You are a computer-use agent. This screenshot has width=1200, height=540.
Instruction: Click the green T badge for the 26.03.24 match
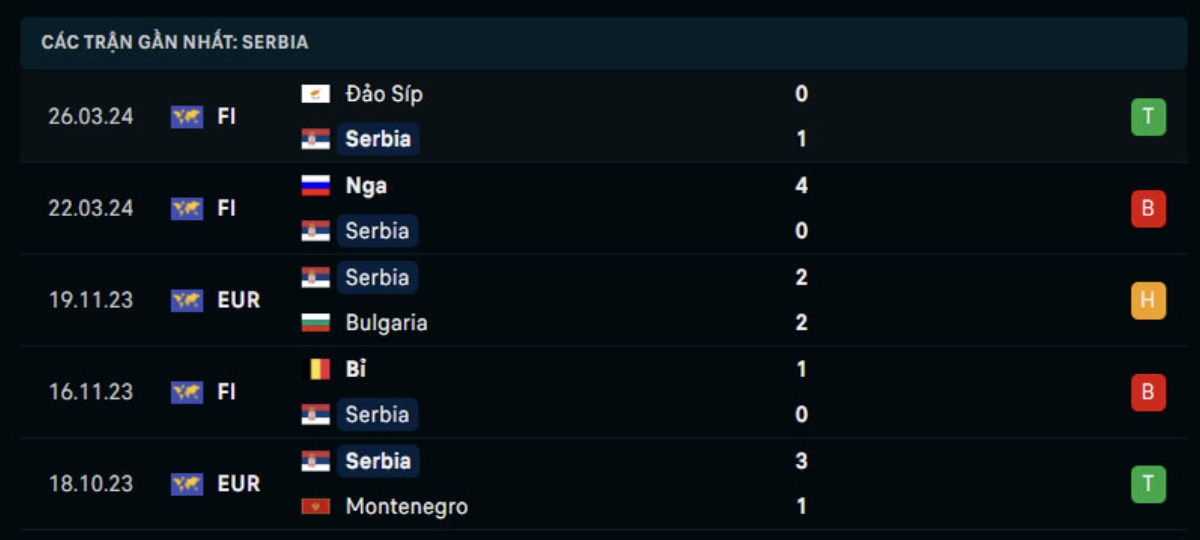[1148, 117]
